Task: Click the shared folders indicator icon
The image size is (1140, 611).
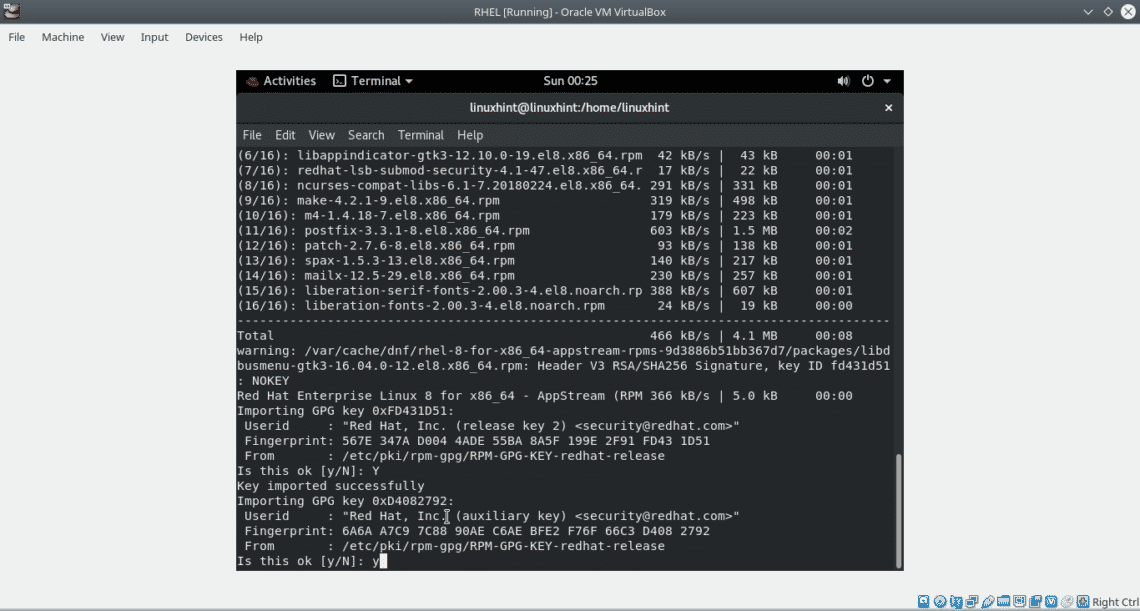Action: click(1003, 601)
